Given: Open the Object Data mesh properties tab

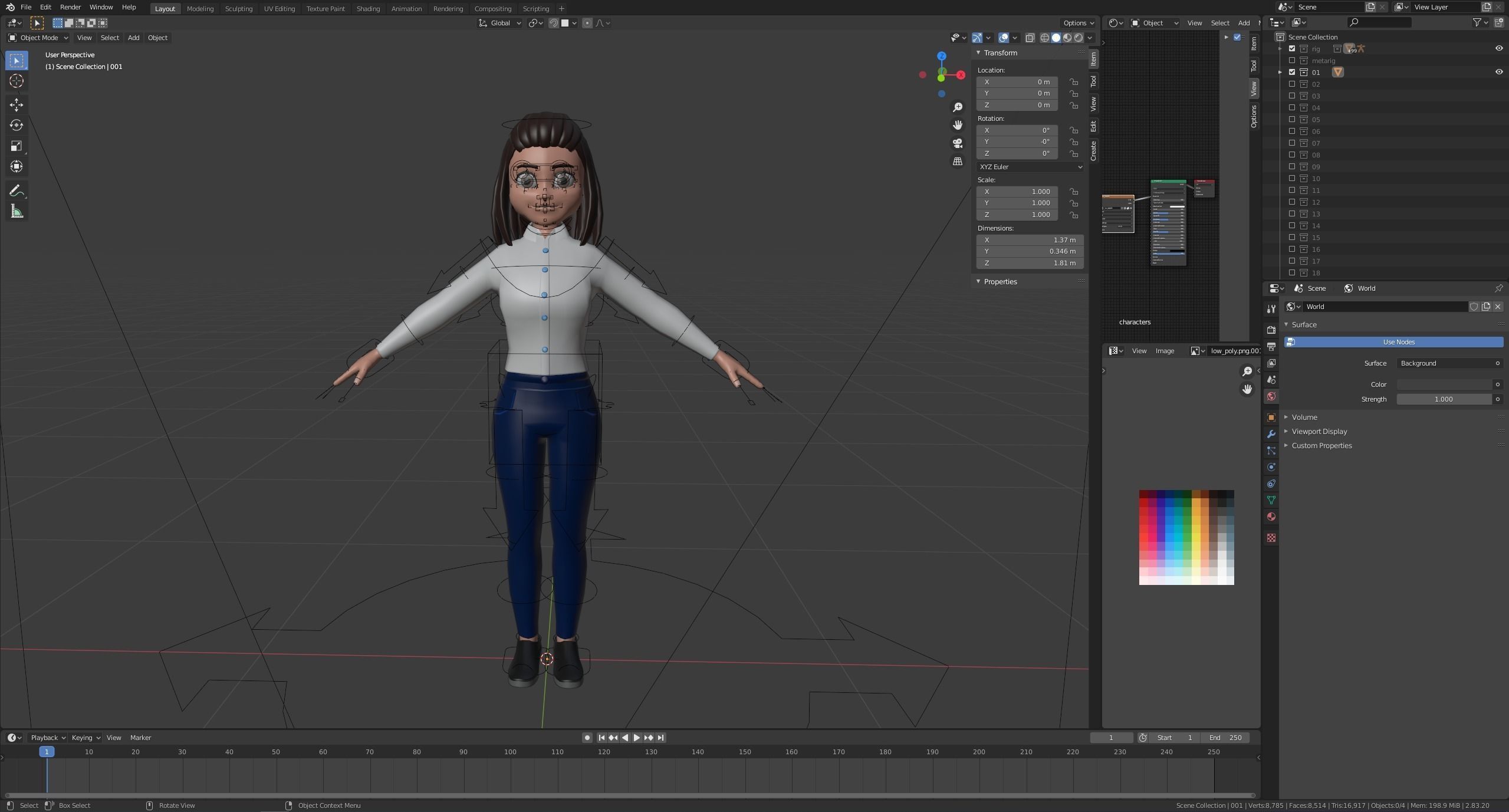Looking at the screenshot, I should pos(1271,500).
